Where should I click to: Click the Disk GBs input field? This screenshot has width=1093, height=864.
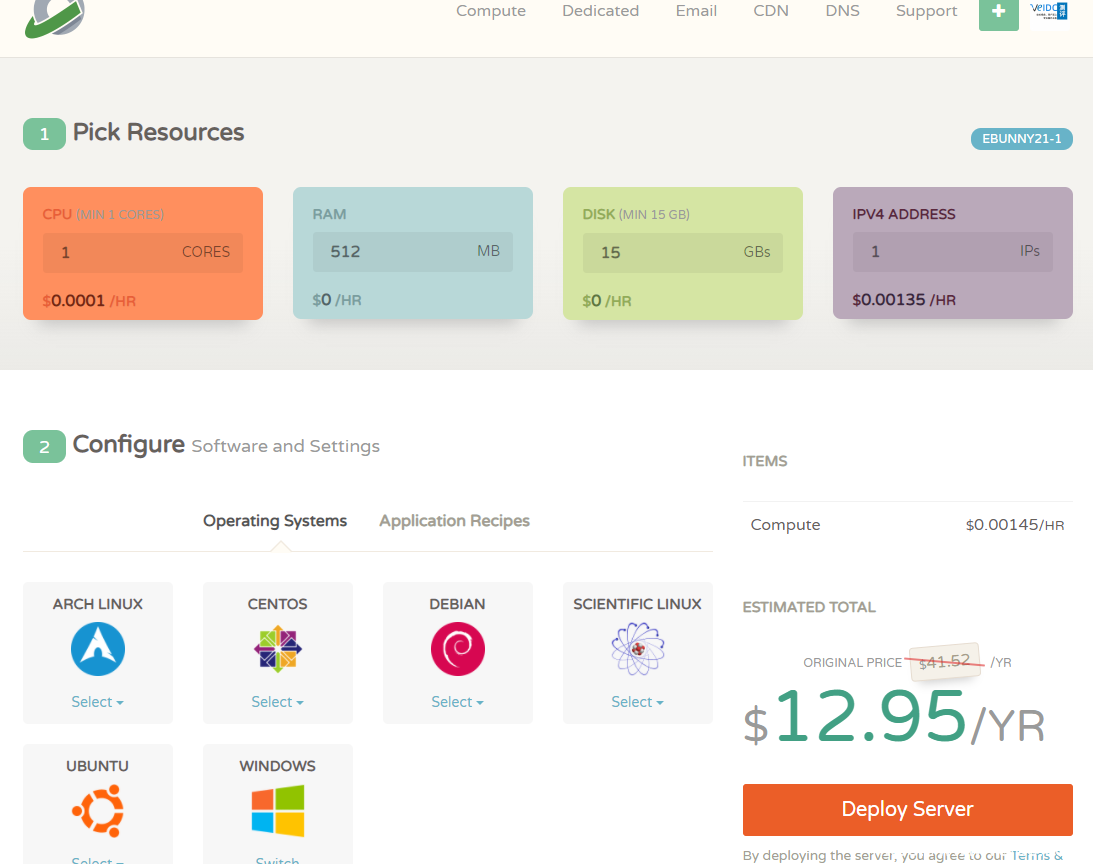click(660, 253)
